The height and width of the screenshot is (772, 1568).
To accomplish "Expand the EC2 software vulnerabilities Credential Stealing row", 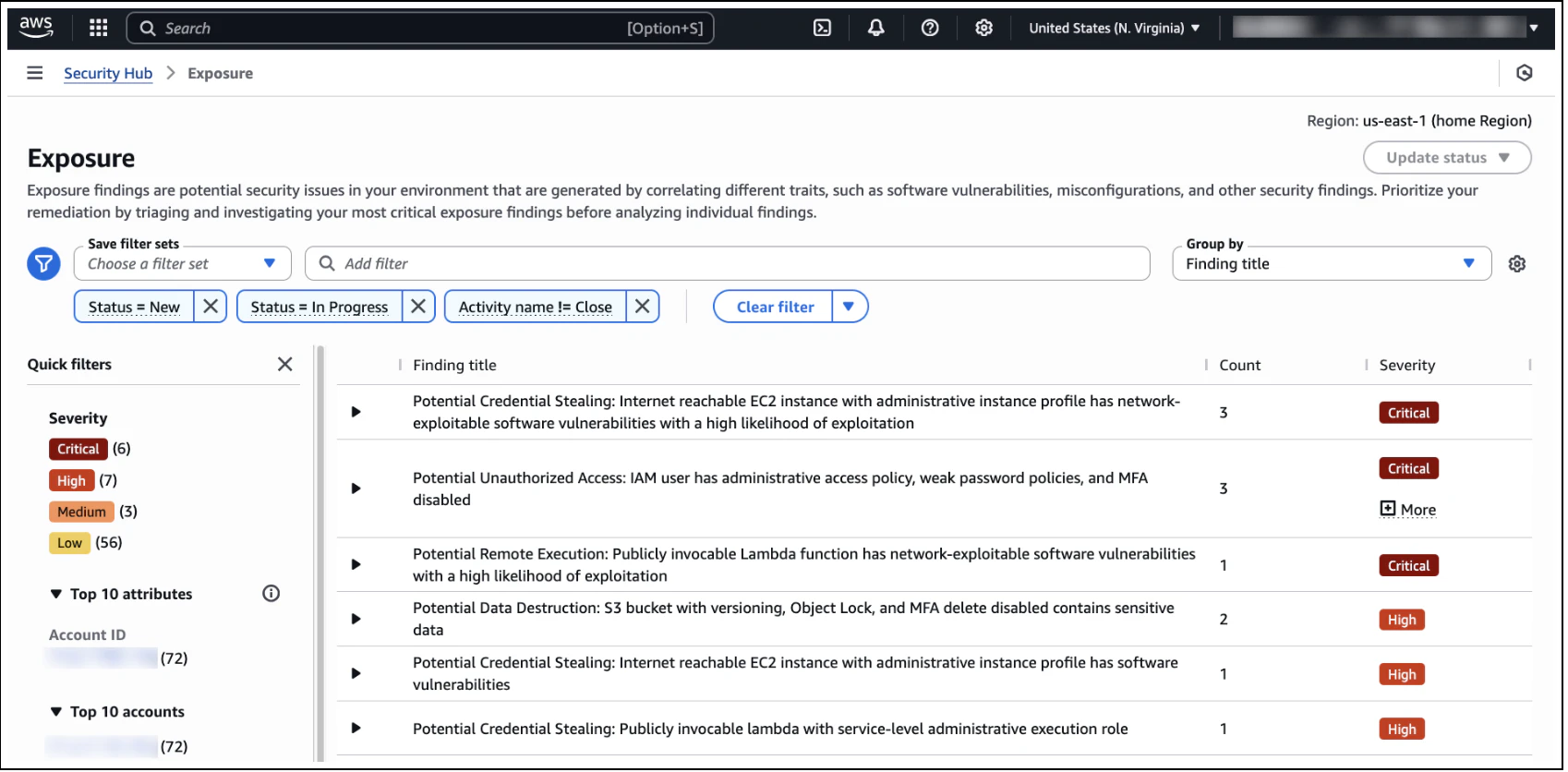I will (356, 674).
